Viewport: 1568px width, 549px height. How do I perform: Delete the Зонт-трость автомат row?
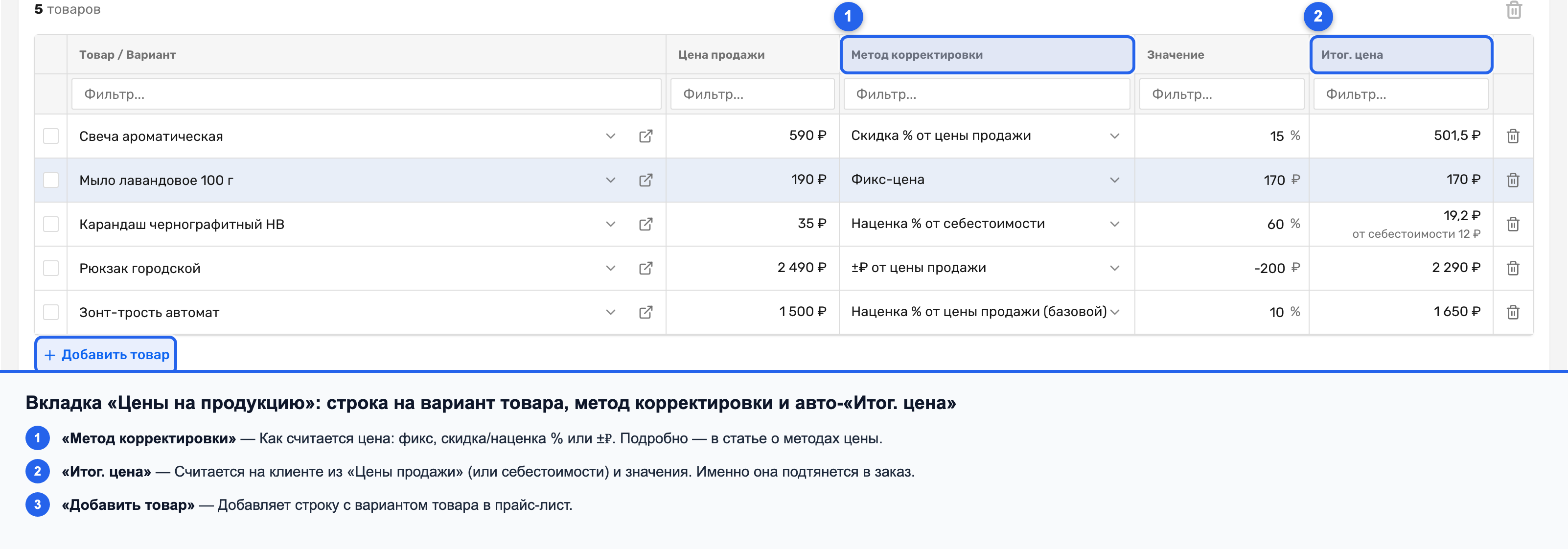1513,312
